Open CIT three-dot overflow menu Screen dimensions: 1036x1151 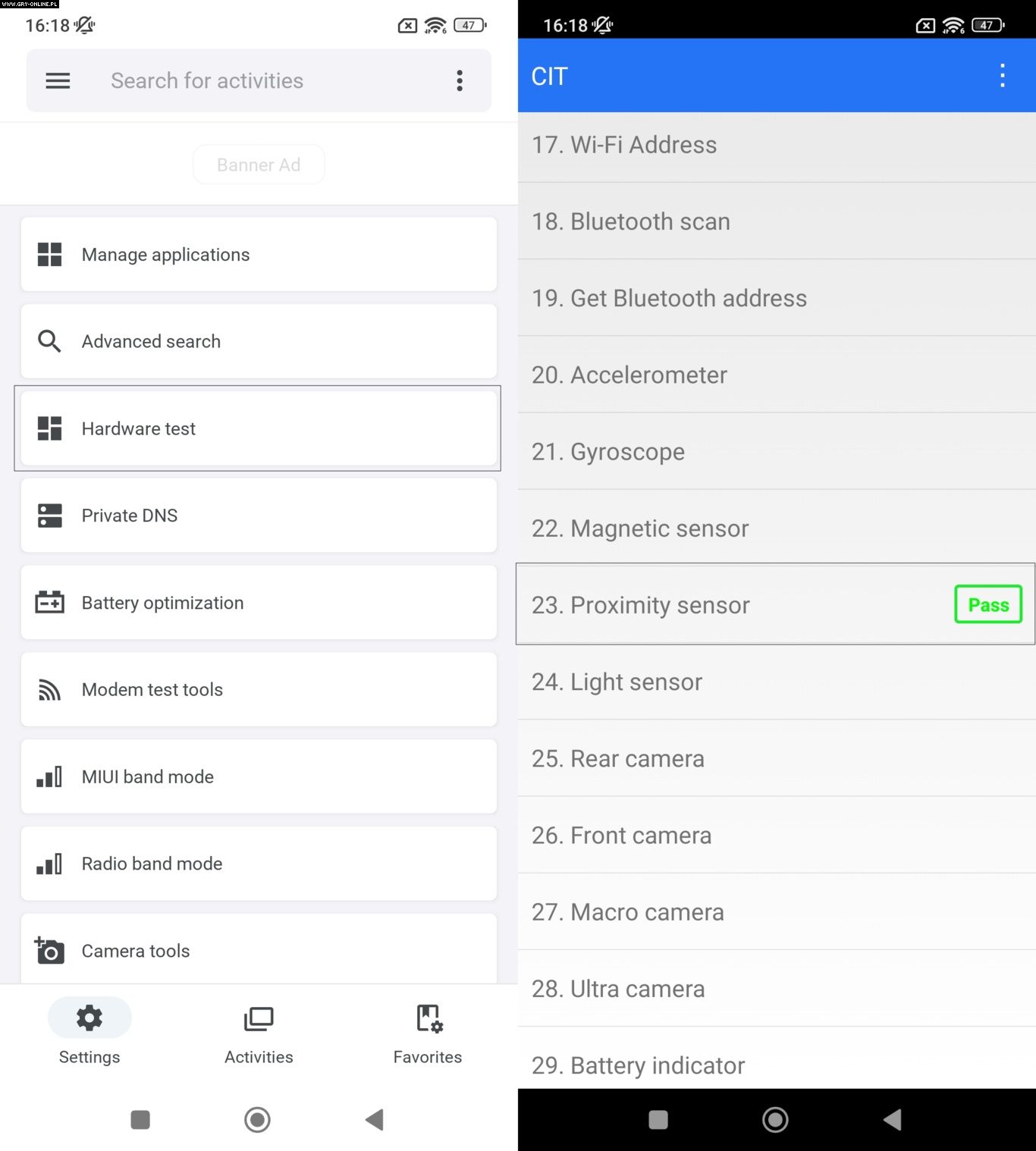[1002, 76]
